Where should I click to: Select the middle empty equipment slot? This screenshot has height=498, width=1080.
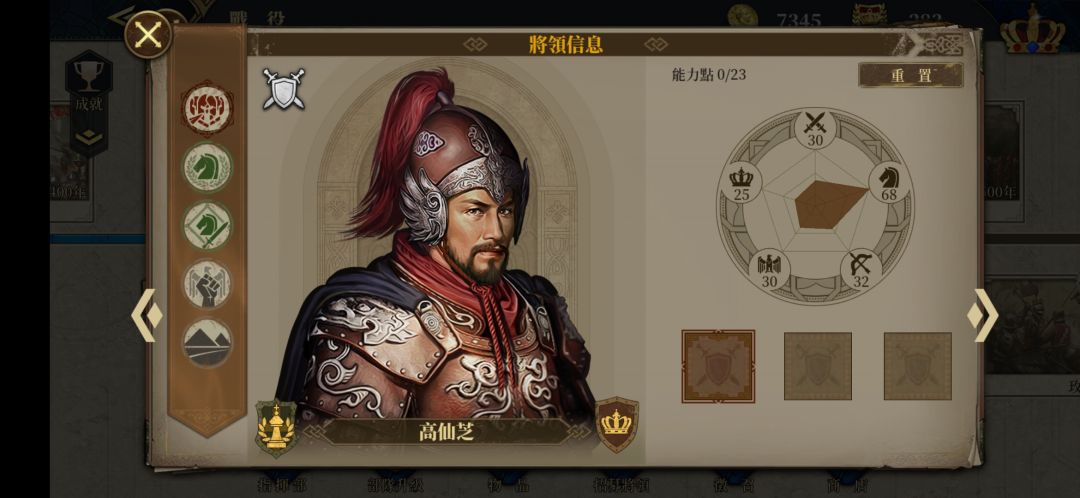coord(818,366)
